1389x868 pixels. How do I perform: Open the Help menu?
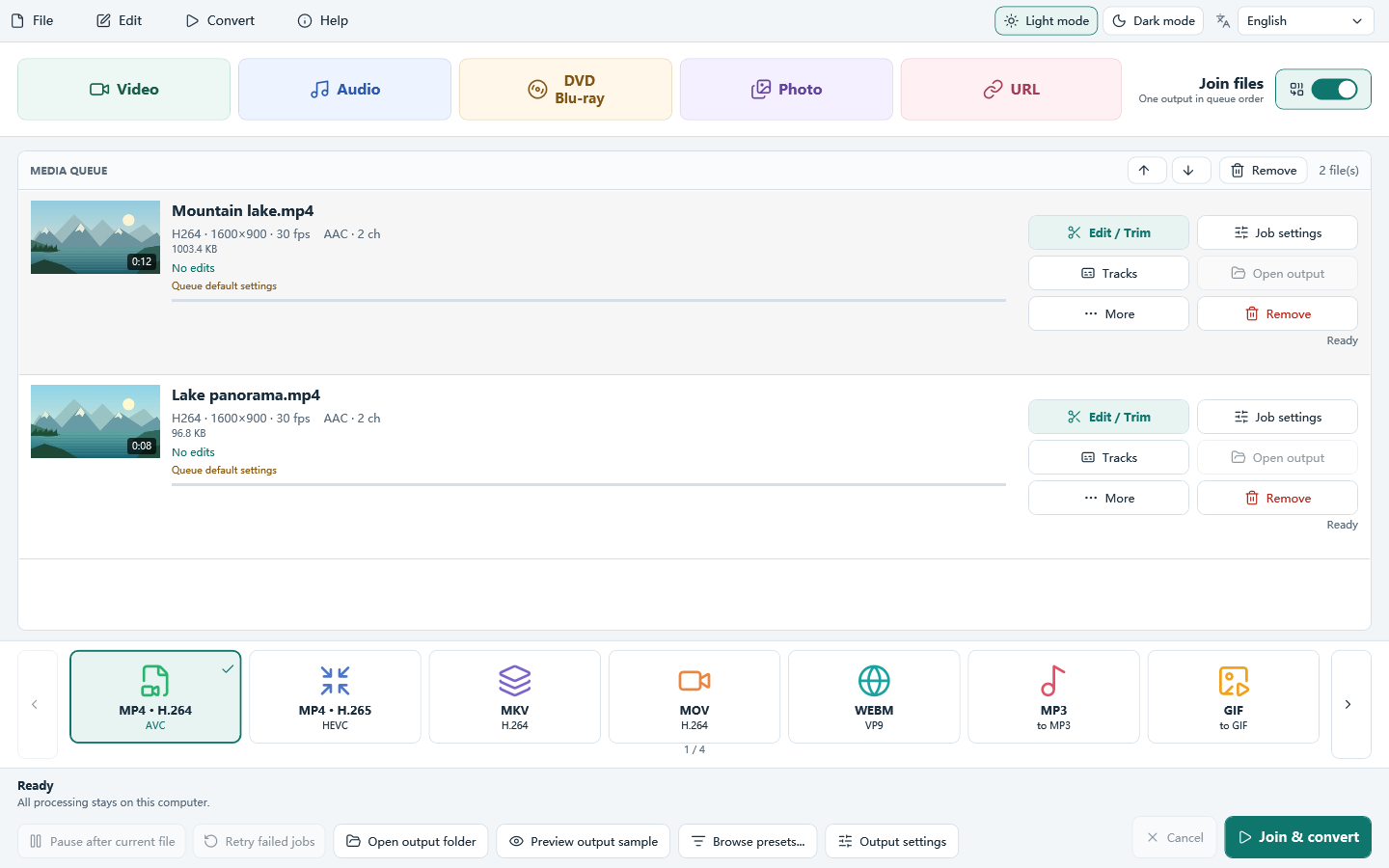pyautogui.click(x=323, y=20)
